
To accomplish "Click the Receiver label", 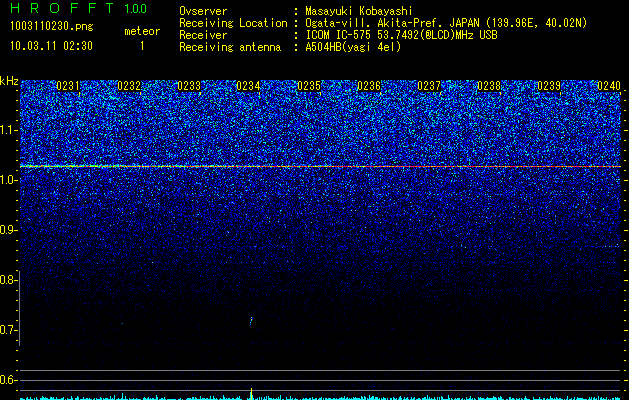I will 203,35.
